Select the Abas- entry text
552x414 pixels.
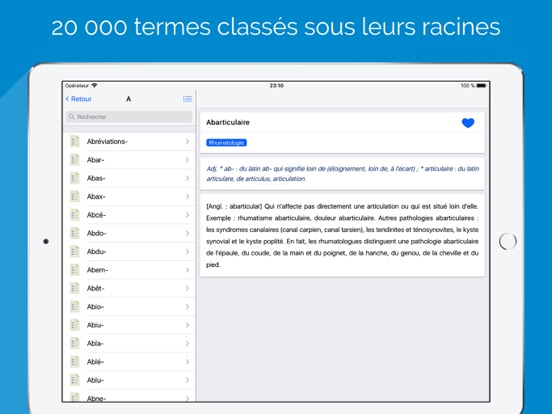[x=96, y=178]
